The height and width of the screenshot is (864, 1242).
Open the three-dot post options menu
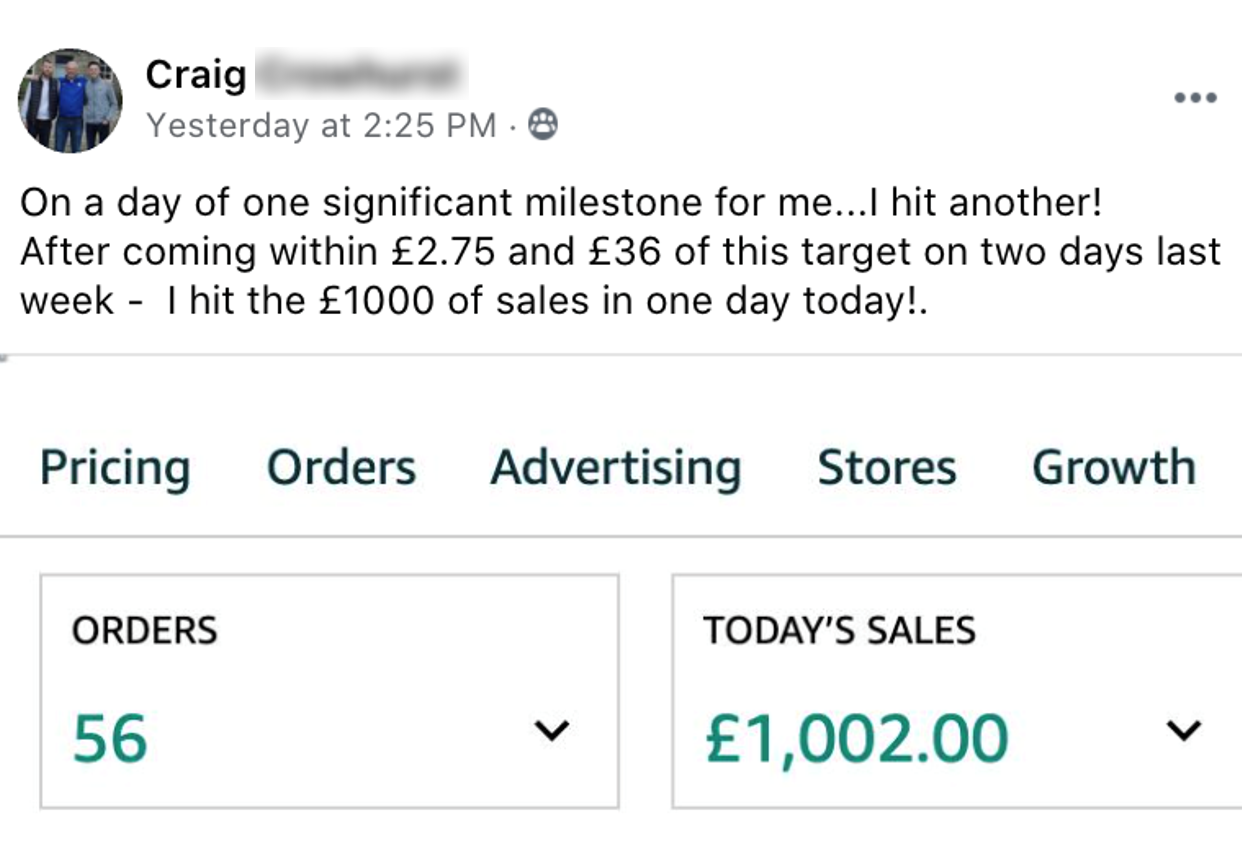click(1195, 98)
